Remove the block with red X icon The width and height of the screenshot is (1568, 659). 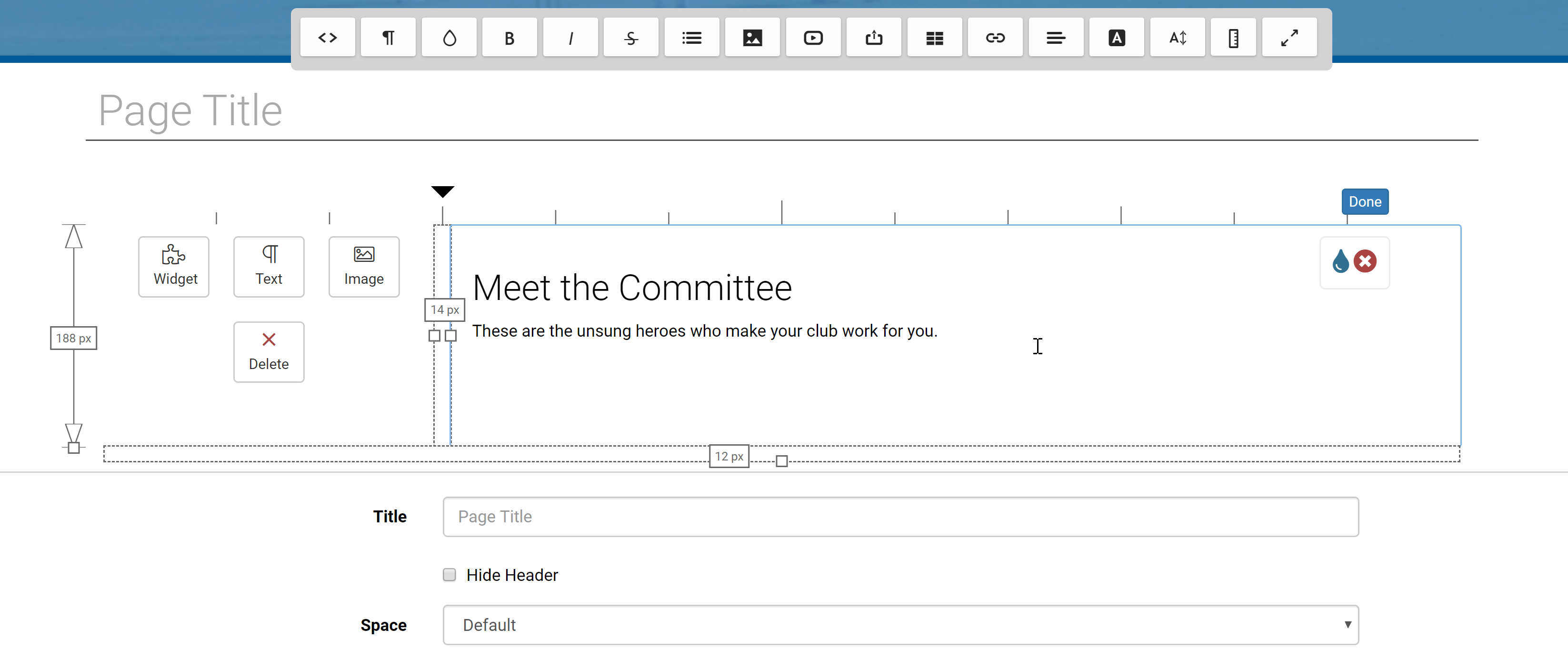pos(1365,262)
